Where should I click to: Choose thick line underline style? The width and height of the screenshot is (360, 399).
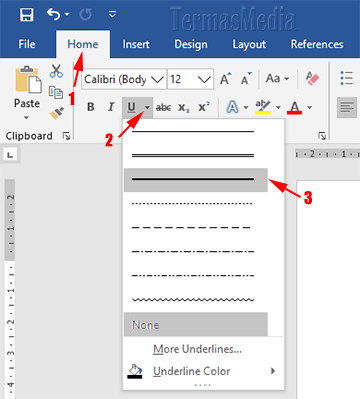coord(196,180)
